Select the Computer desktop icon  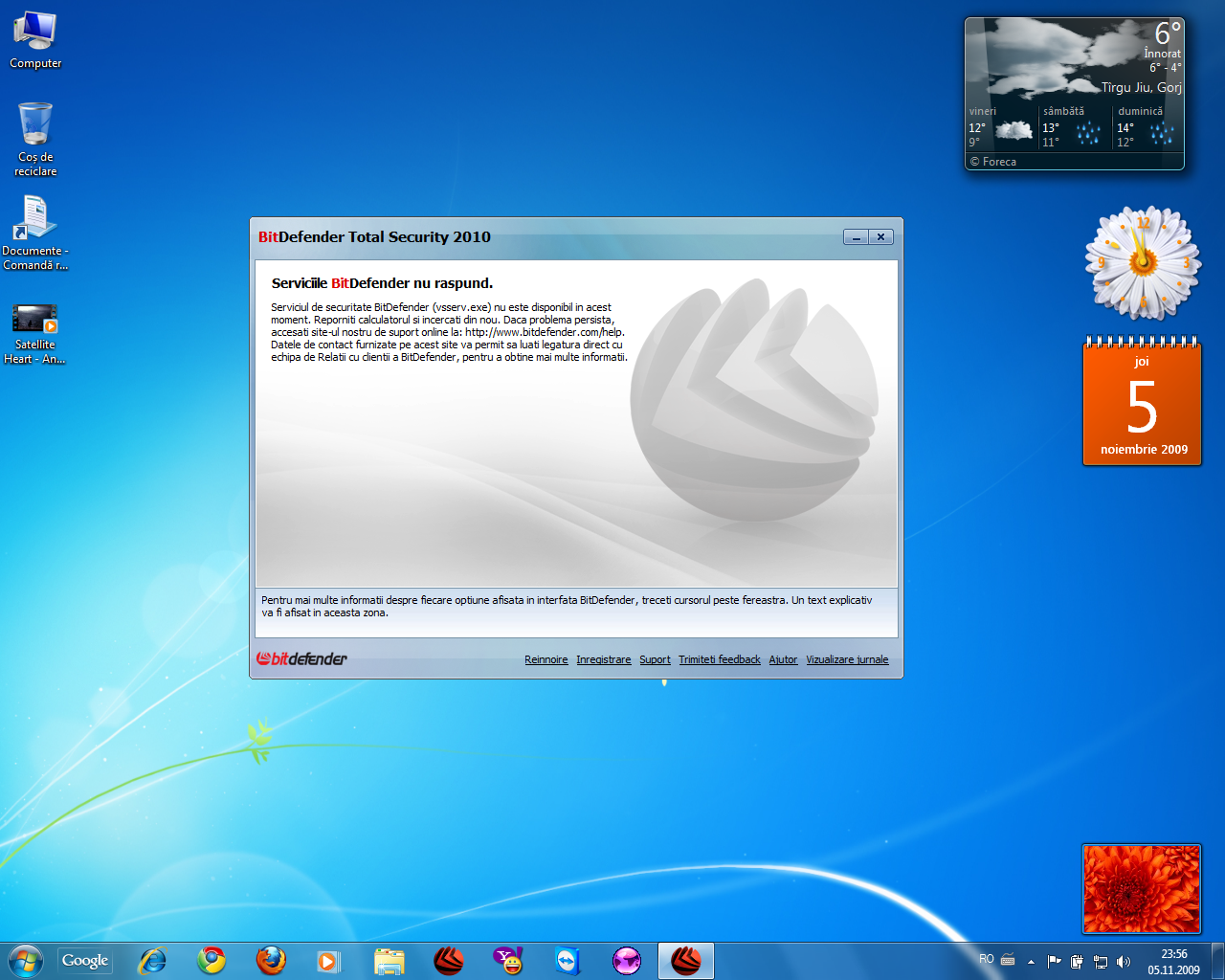[x=35, y=40]
